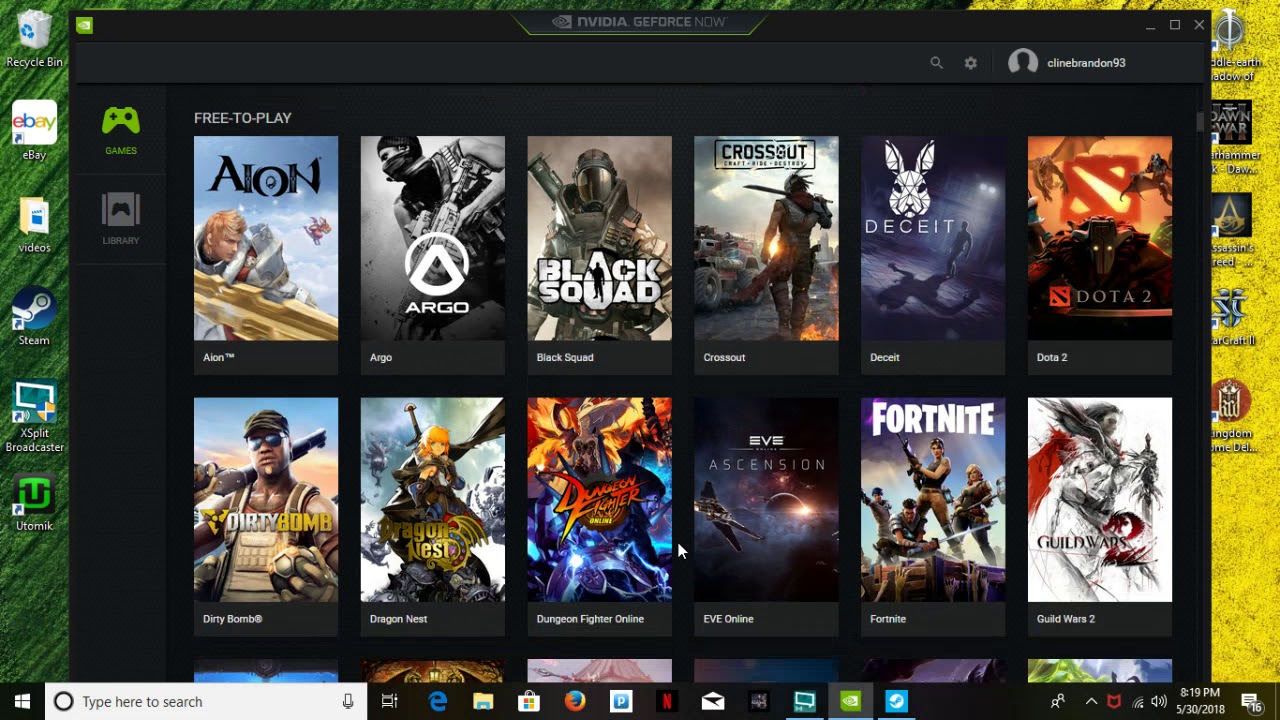Open File Explorer from the taskbar
Image resolution: width=1280 pixels, height=720 pixels.
[x=483, y=702]
